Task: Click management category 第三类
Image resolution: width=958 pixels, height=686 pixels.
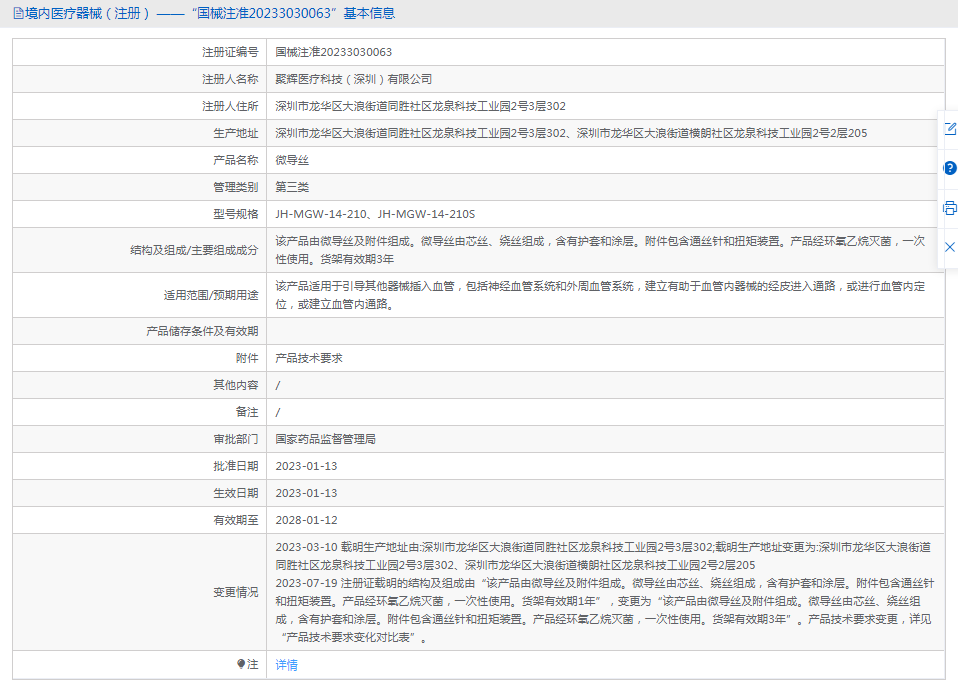Action: point(292,187)
